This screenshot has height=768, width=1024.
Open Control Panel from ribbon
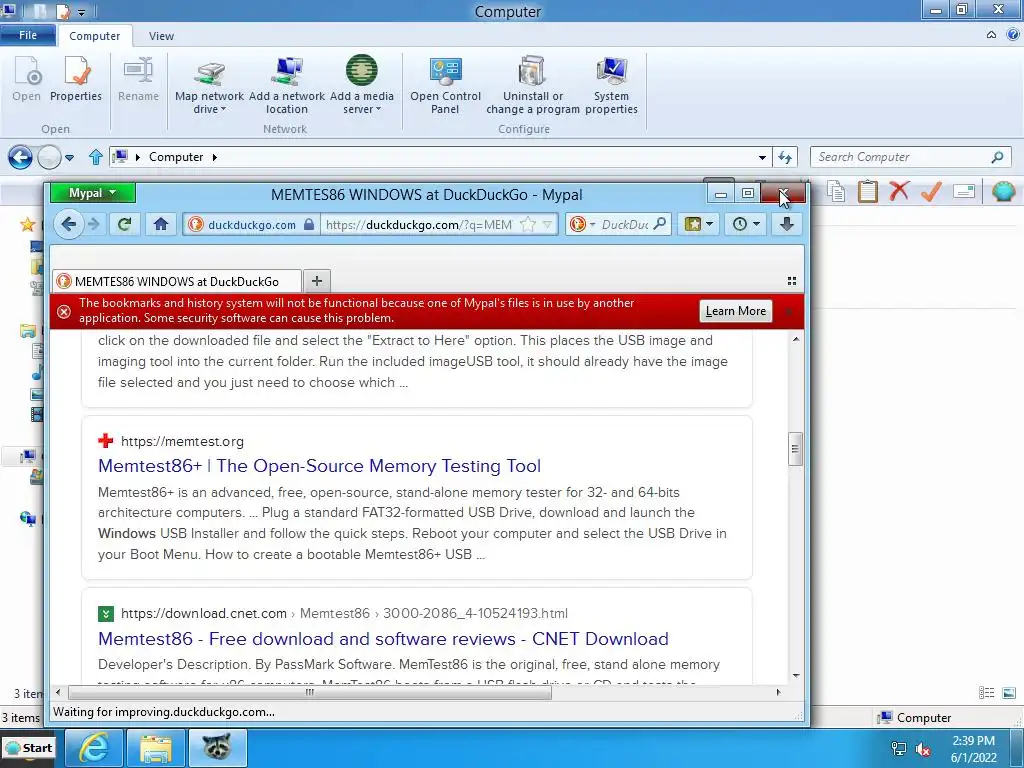pyautogui.click(x=445, y=85)
